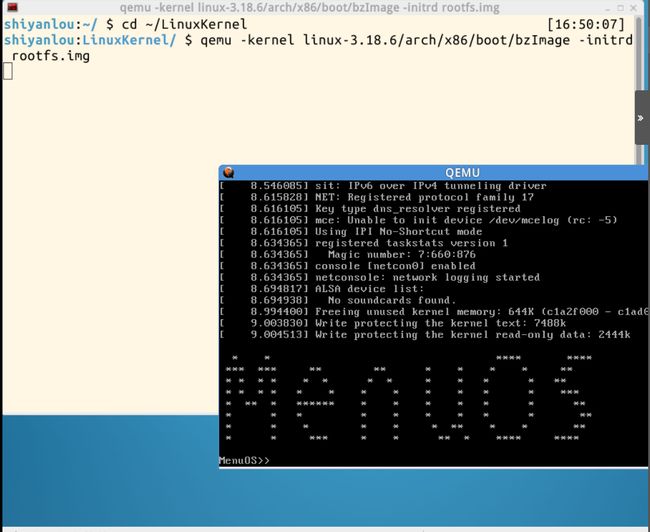The width and height of the screenshot is (650, 532).
Task: Click the MenuOS ASCII art banner
Action: click(409, 397)
